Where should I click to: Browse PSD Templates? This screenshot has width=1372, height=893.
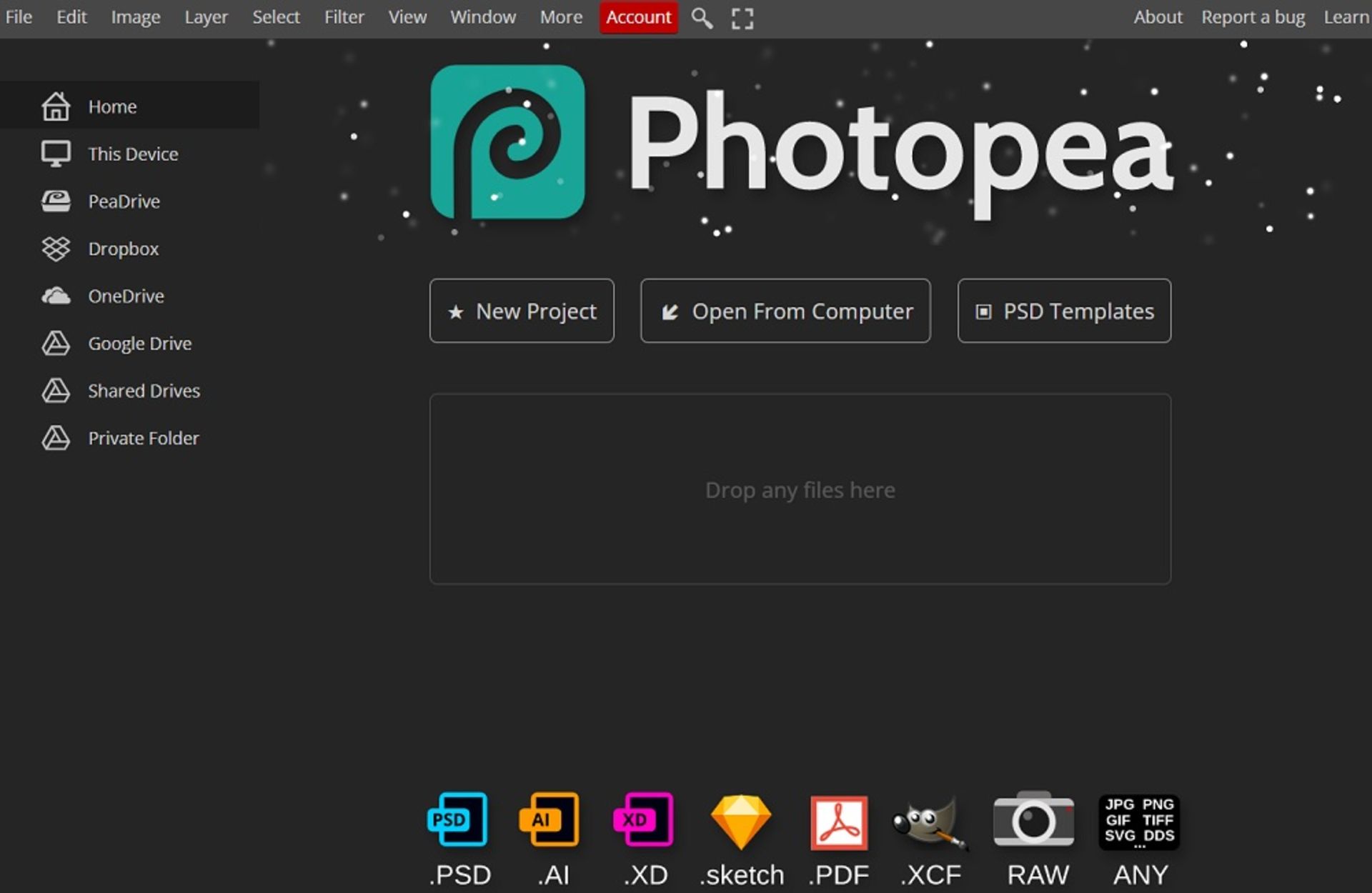pyautogui.click(x=1062, y=311)
